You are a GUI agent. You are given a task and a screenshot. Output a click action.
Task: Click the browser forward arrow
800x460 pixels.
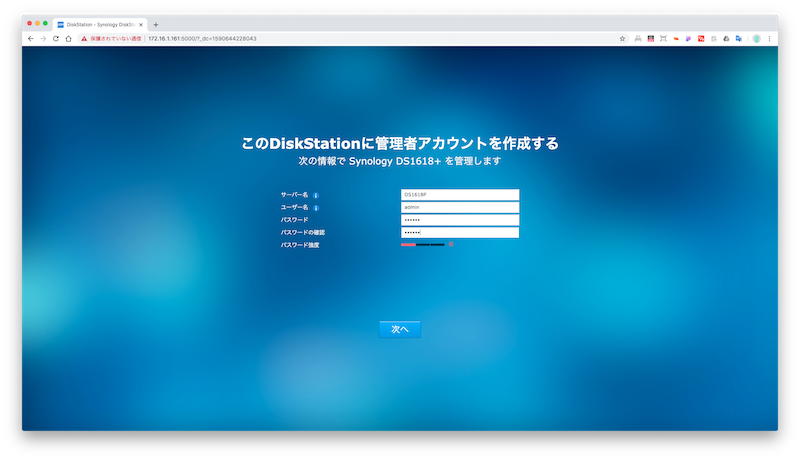[x=43, y=38]
